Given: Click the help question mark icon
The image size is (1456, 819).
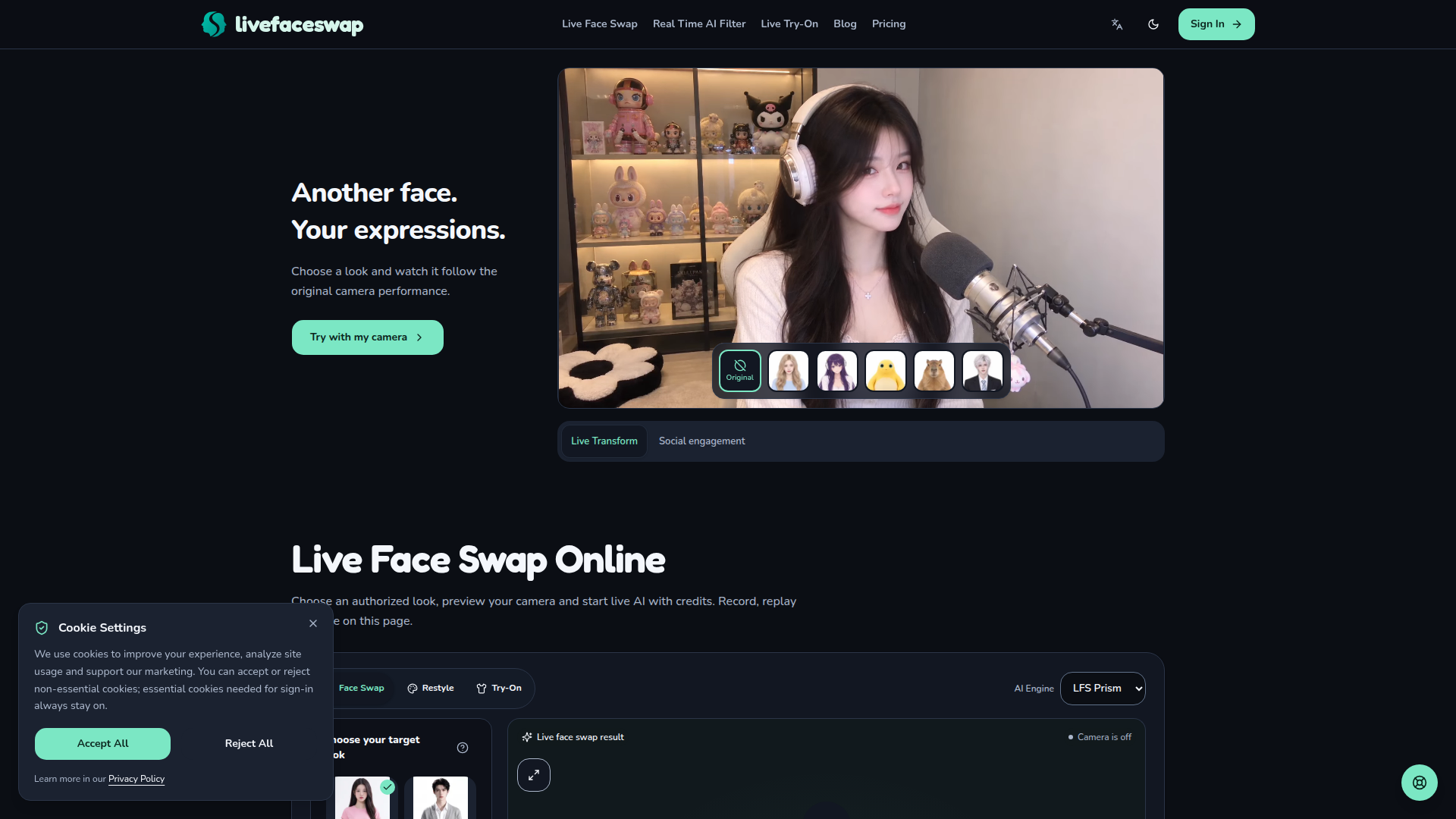Looking at the screenshot, I should pos(463,748).
